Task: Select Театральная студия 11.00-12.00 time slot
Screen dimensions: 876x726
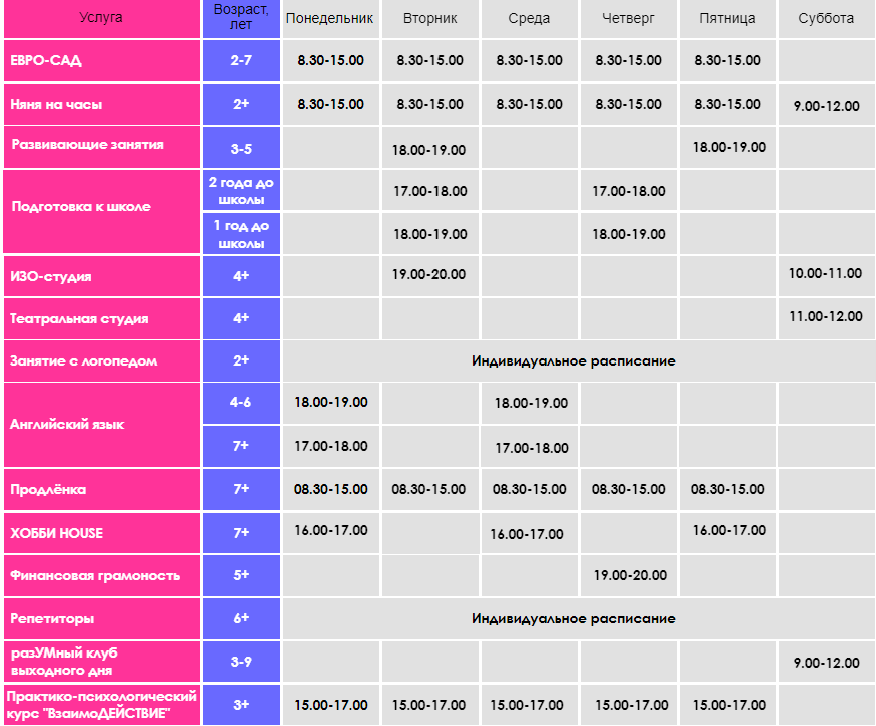Action: click(x=826, y=318)
